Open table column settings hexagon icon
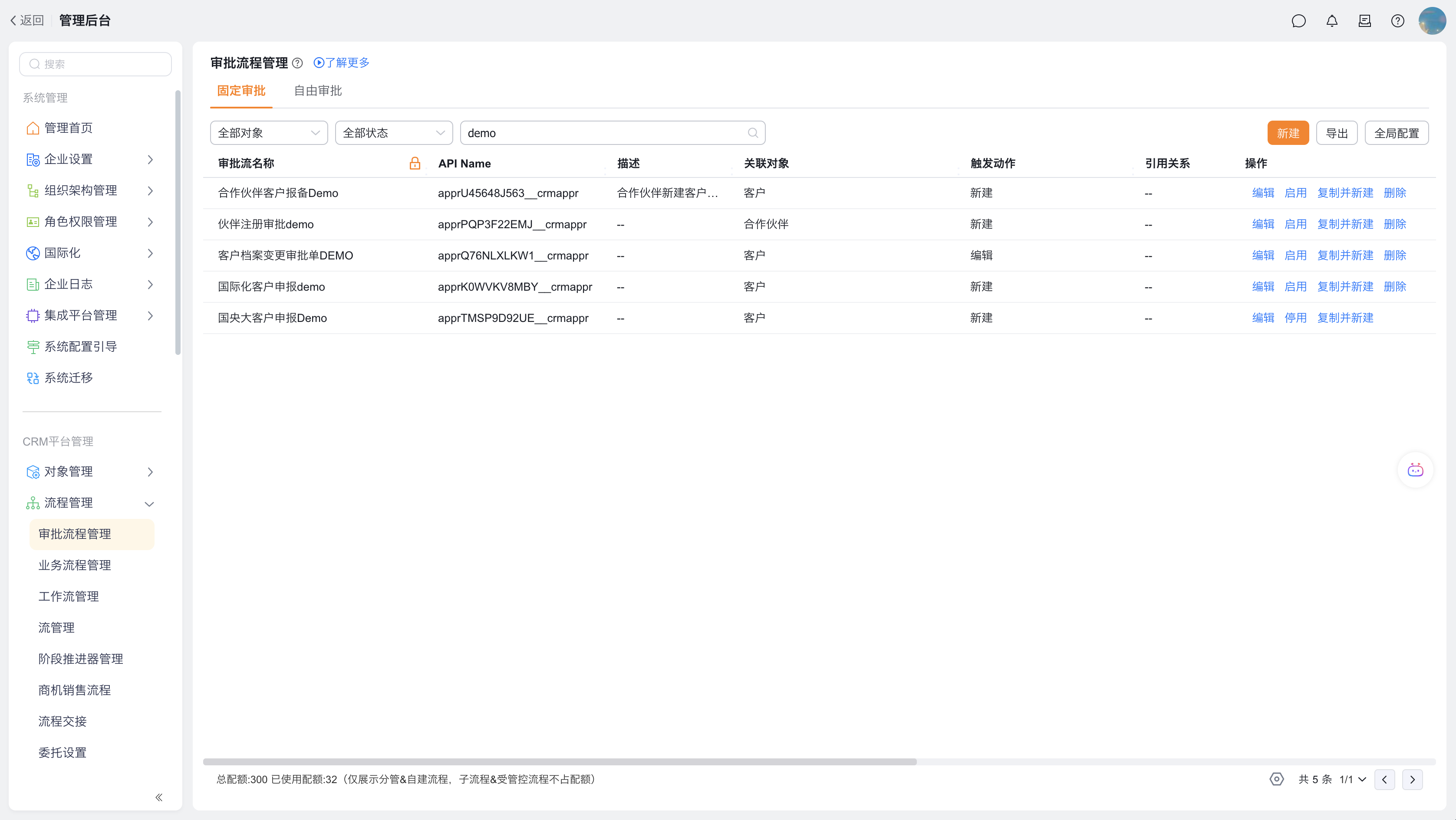This screenshot has width=1456, height=820. [x=1276, y=779]
